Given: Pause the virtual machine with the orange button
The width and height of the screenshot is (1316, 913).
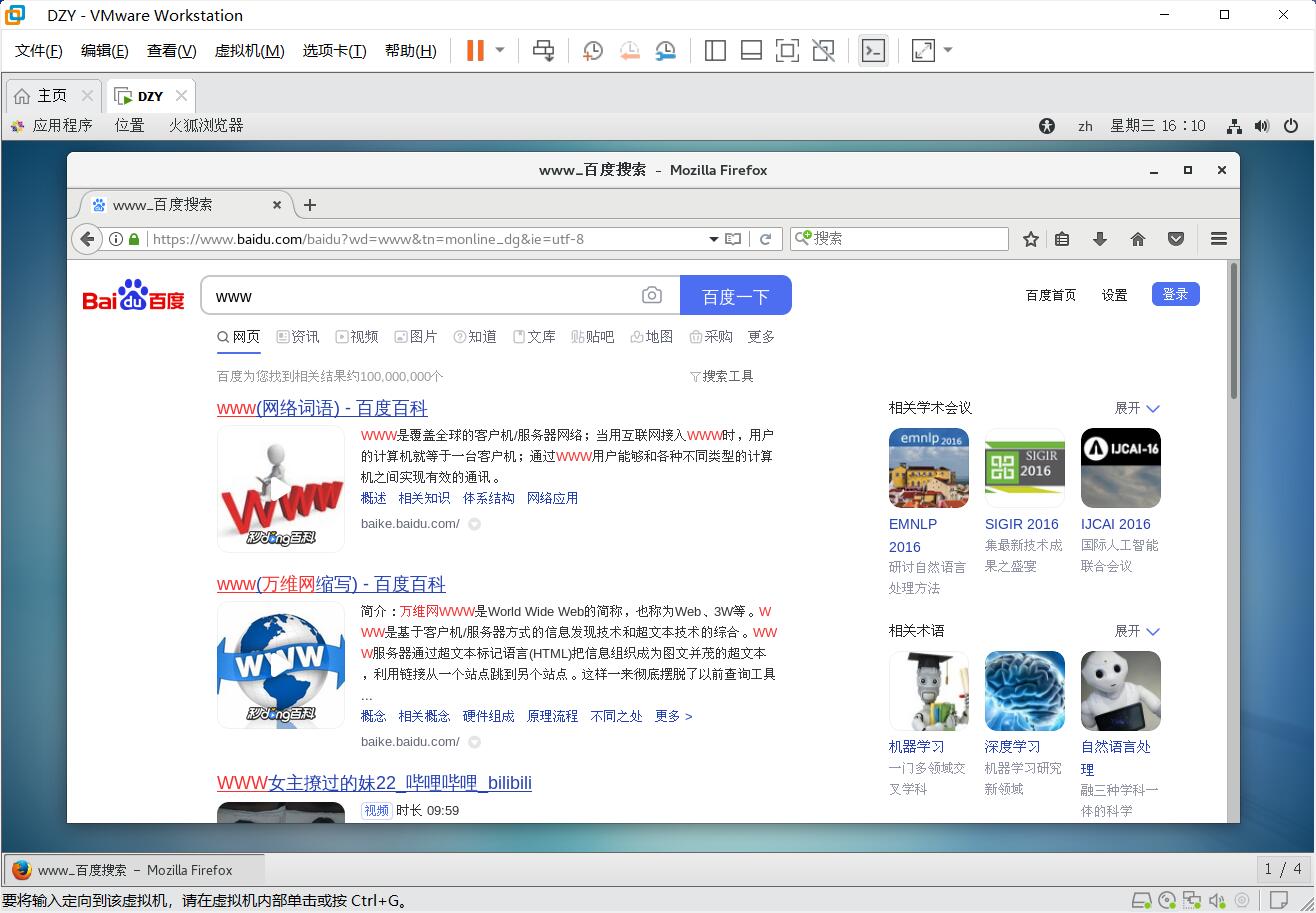Looking at the screenshot, I should point(475,50).
